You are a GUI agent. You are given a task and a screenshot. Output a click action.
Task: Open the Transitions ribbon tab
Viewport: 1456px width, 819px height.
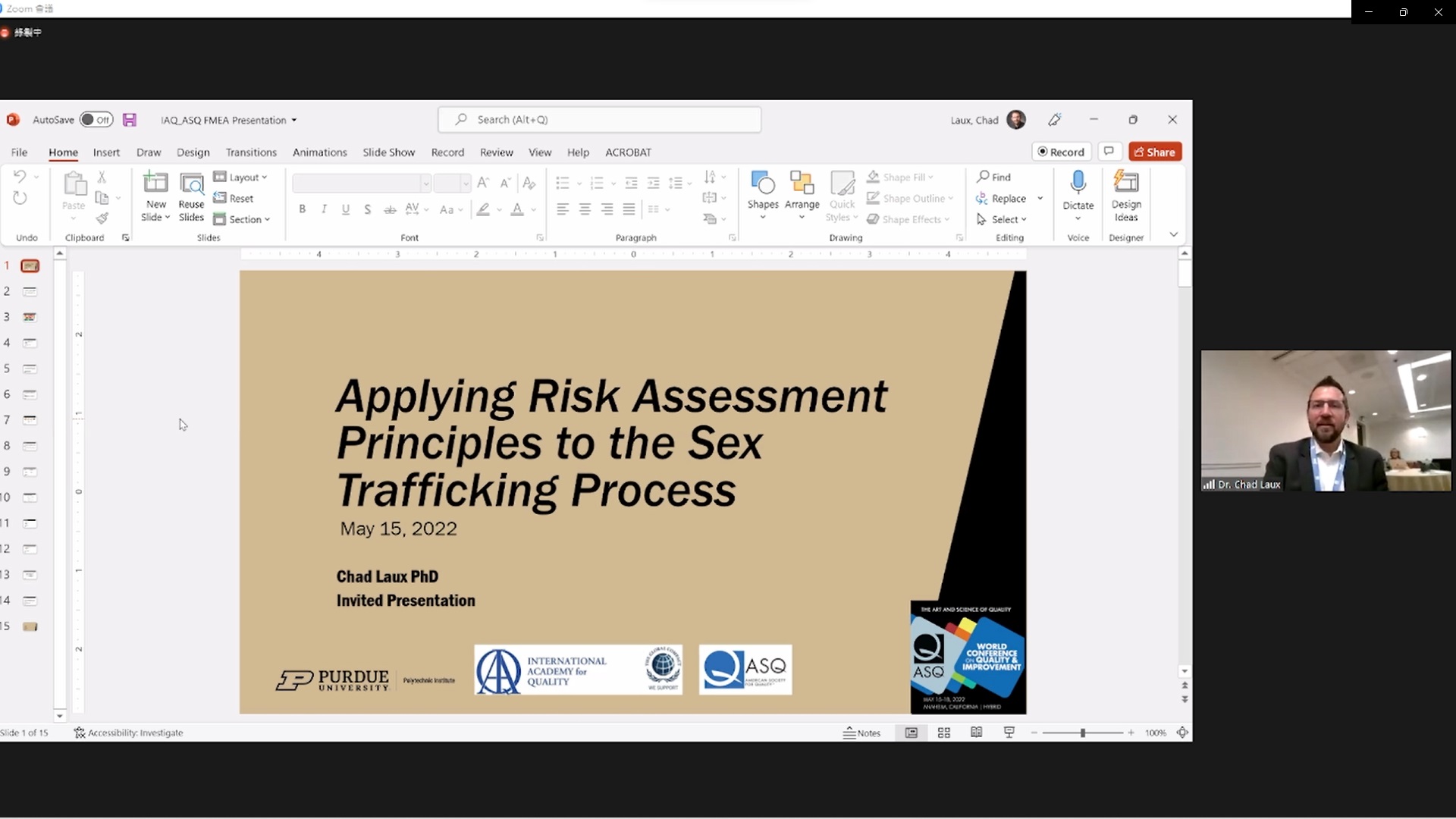click(x=251, y=152)
